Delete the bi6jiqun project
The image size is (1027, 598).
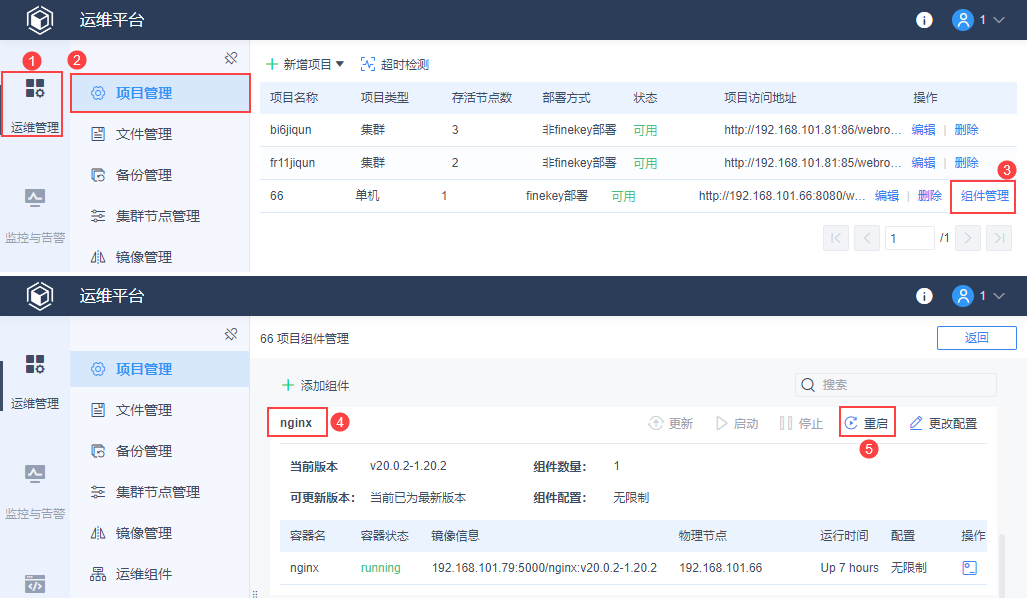click(x=966, y=130)
